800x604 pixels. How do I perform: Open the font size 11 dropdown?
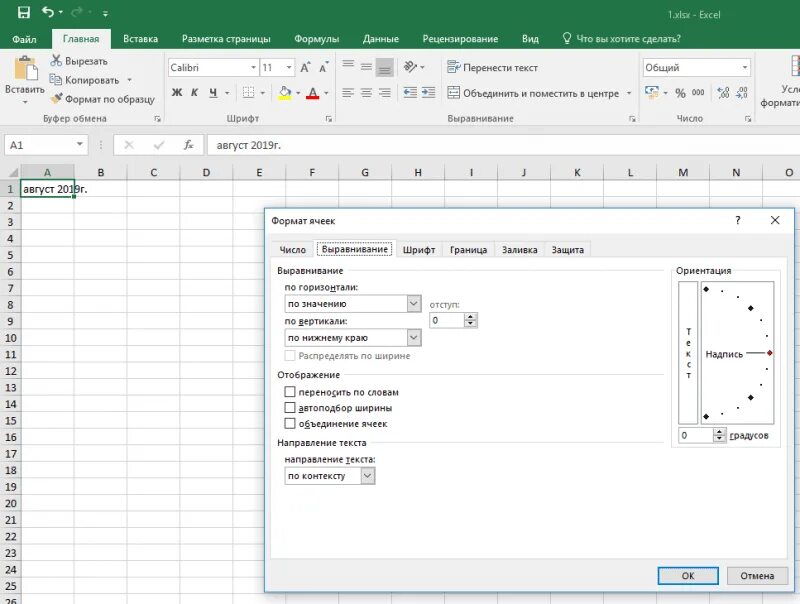tap(289, 67)
